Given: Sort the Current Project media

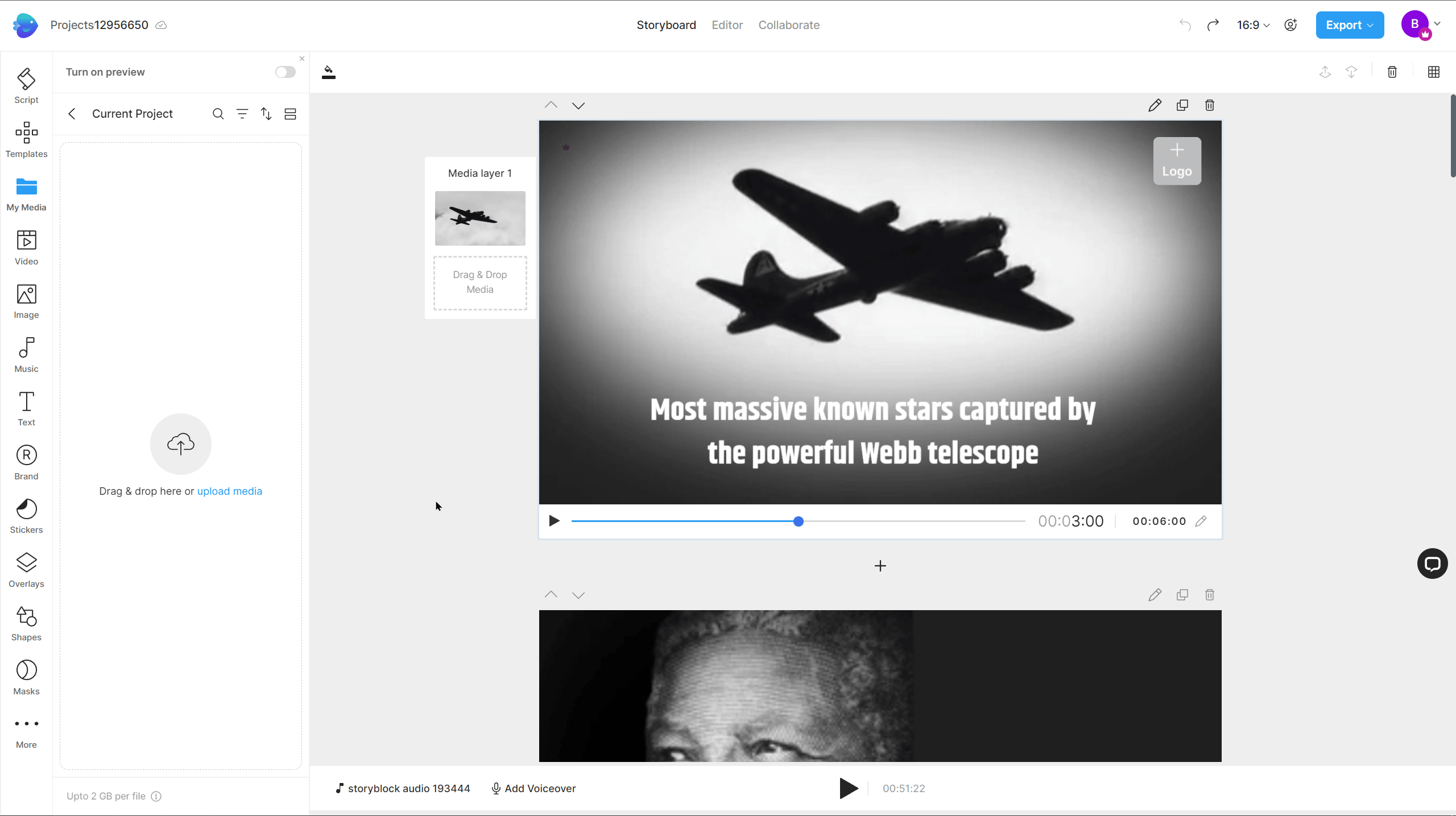Looking at the screenshot, I should 266,114.
